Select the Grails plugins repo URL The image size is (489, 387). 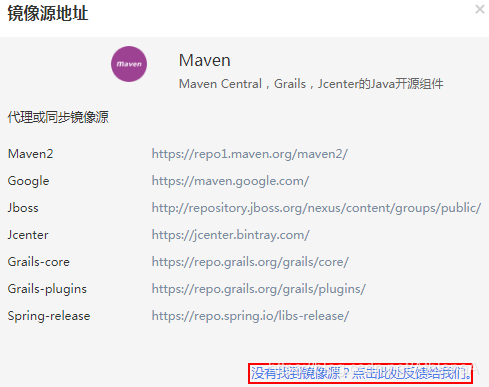259,289
